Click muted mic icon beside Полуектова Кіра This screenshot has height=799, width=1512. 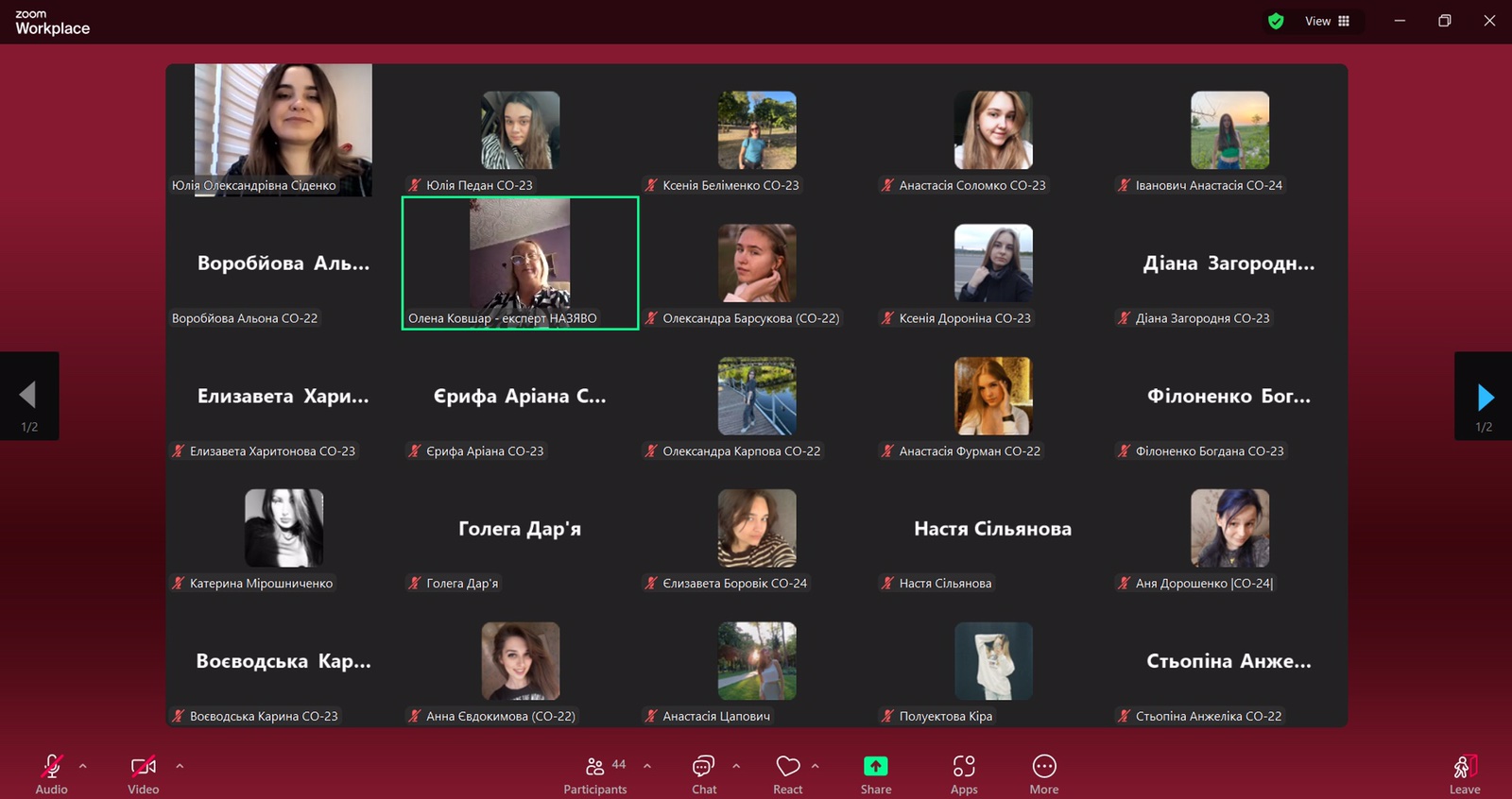(886, 716)
